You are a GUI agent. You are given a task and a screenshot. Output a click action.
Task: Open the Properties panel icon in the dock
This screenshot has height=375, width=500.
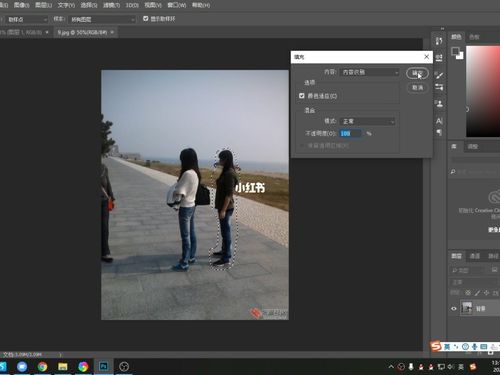pyautogui.click(x=439, y=58)
